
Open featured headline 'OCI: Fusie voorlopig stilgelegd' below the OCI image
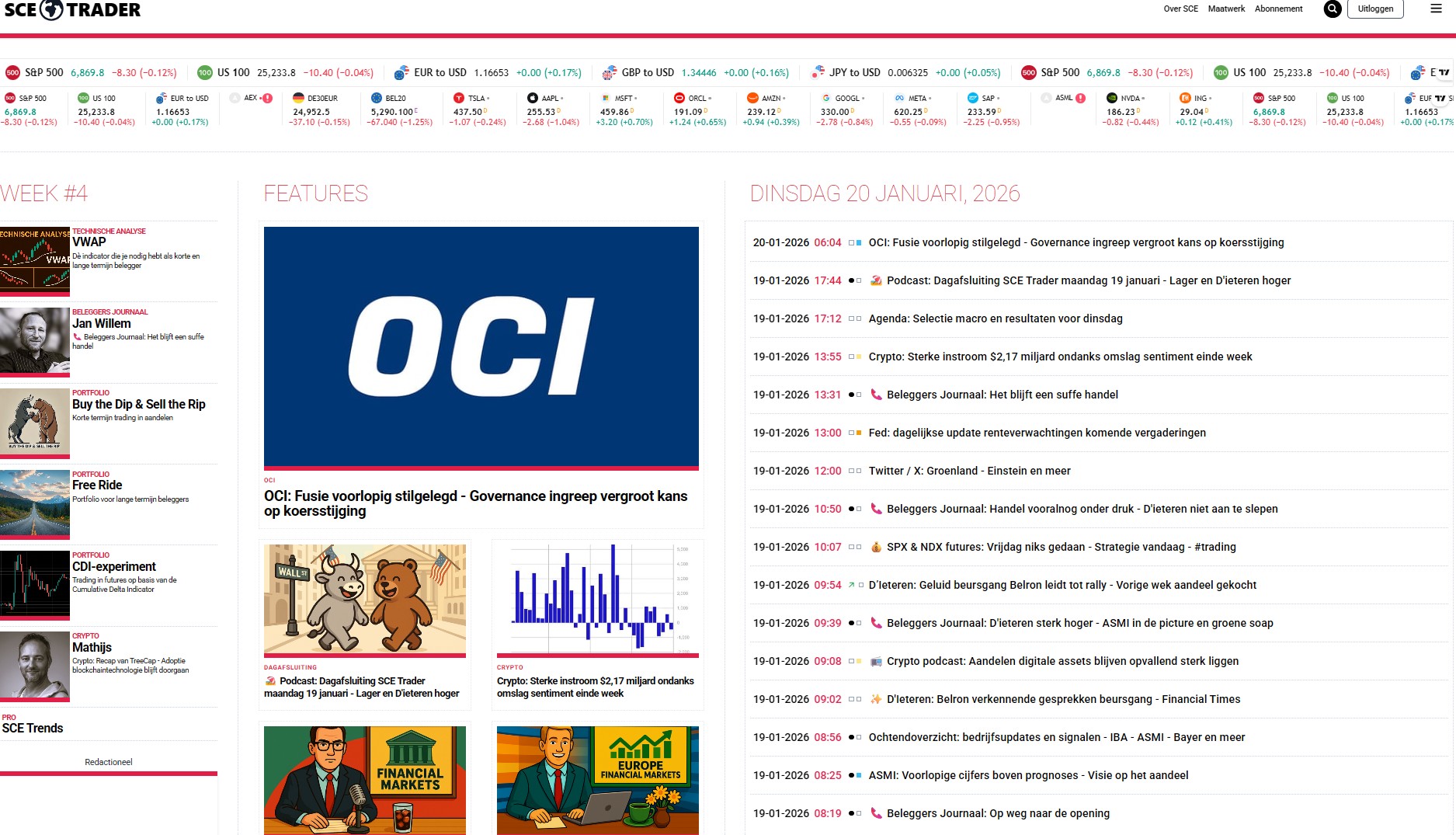[476, 503]
